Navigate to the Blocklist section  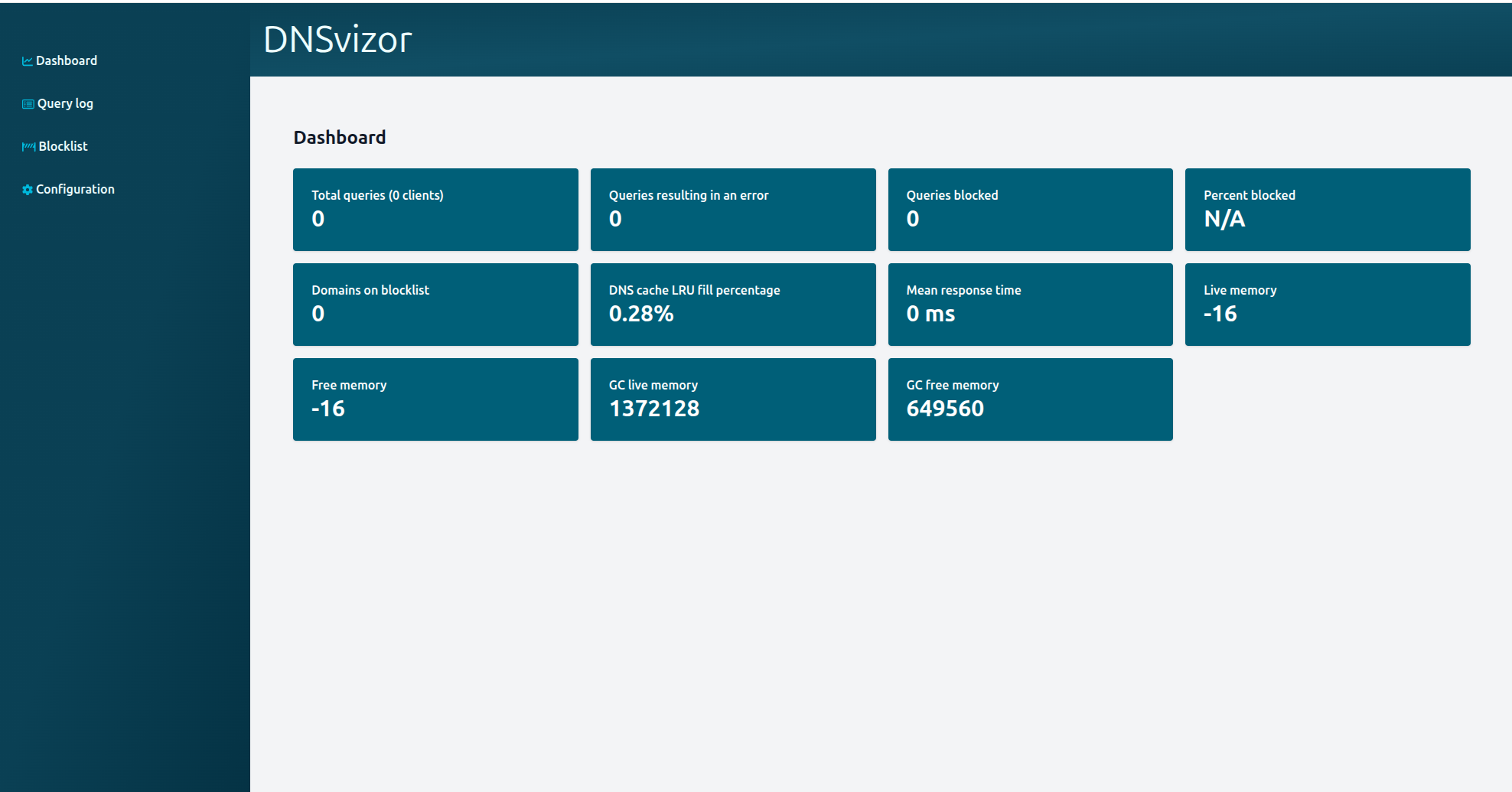(x=63, y=145)
